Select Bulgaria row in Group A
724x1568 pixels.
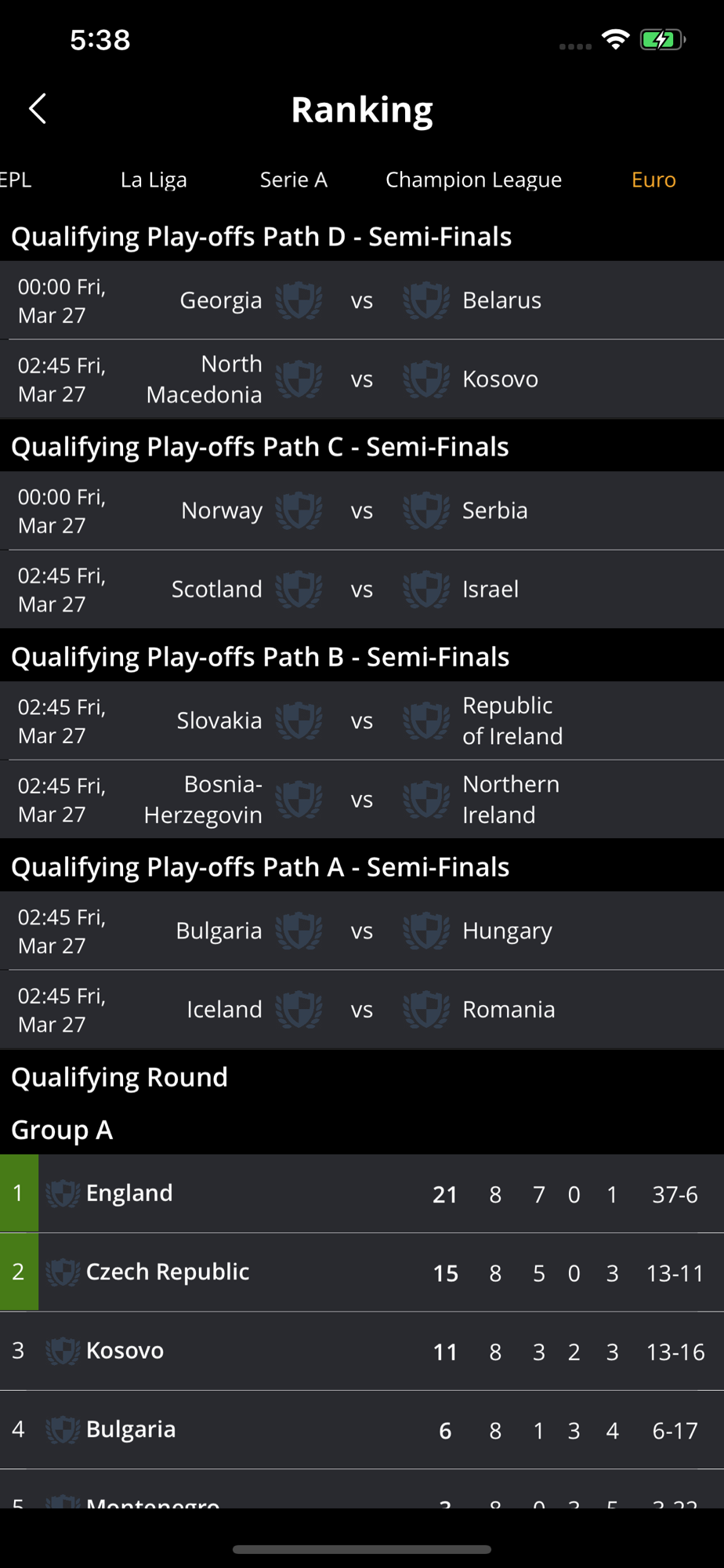[362, 1429]
